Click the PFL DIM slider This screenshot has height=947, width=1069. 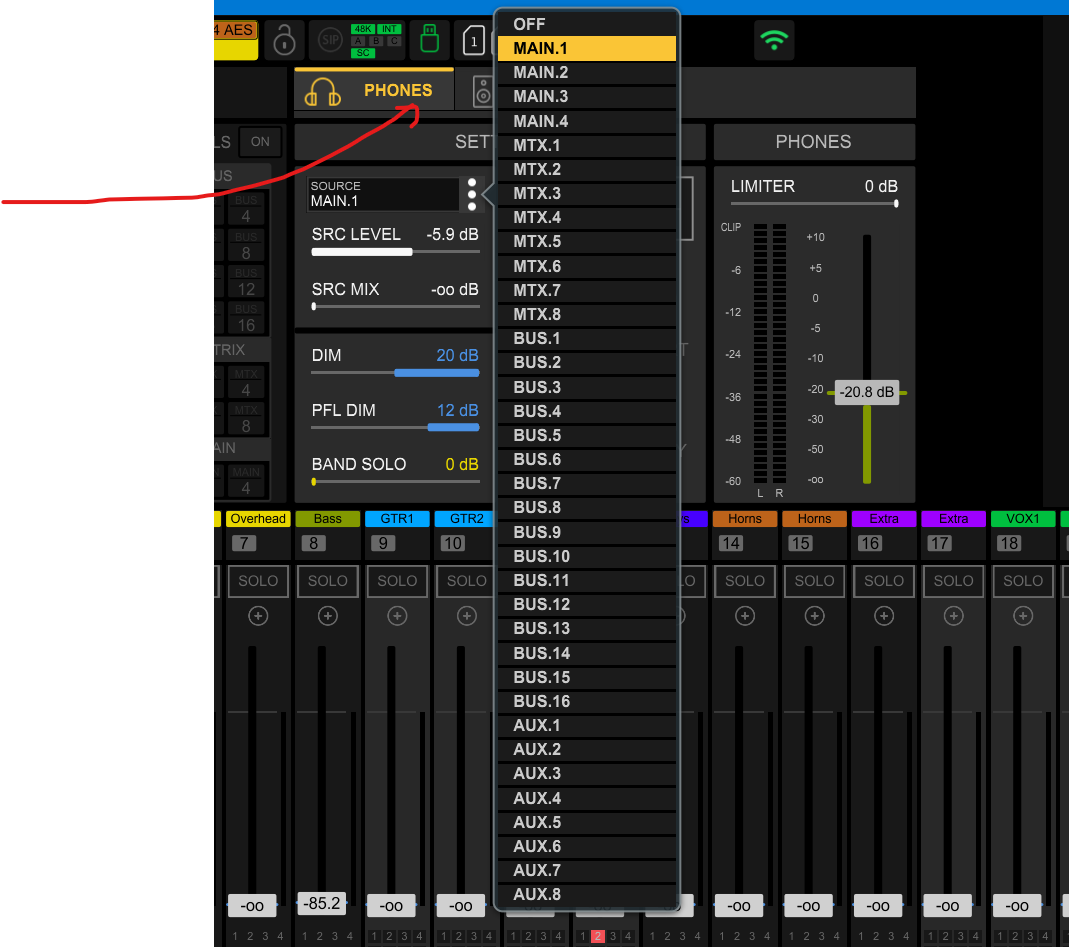click(x=395, y=427)
